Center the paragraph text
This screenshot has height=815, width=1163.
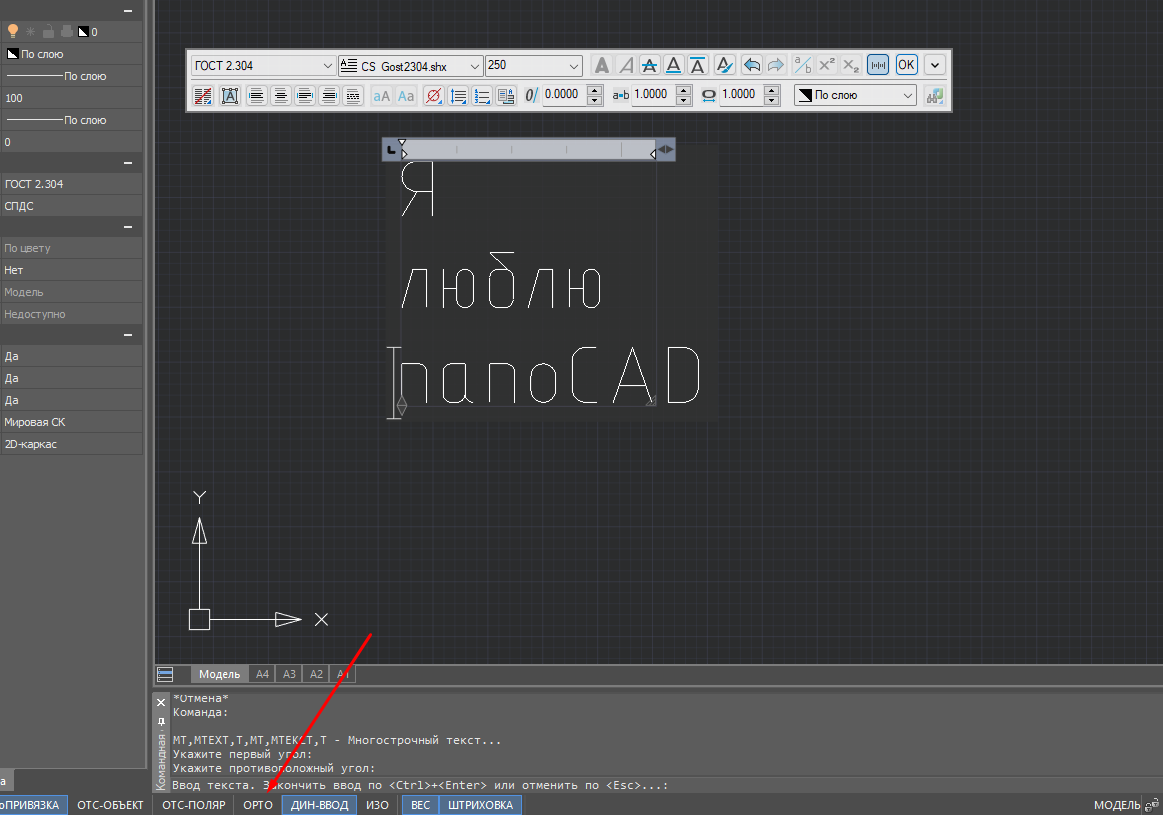click(280, 96)
